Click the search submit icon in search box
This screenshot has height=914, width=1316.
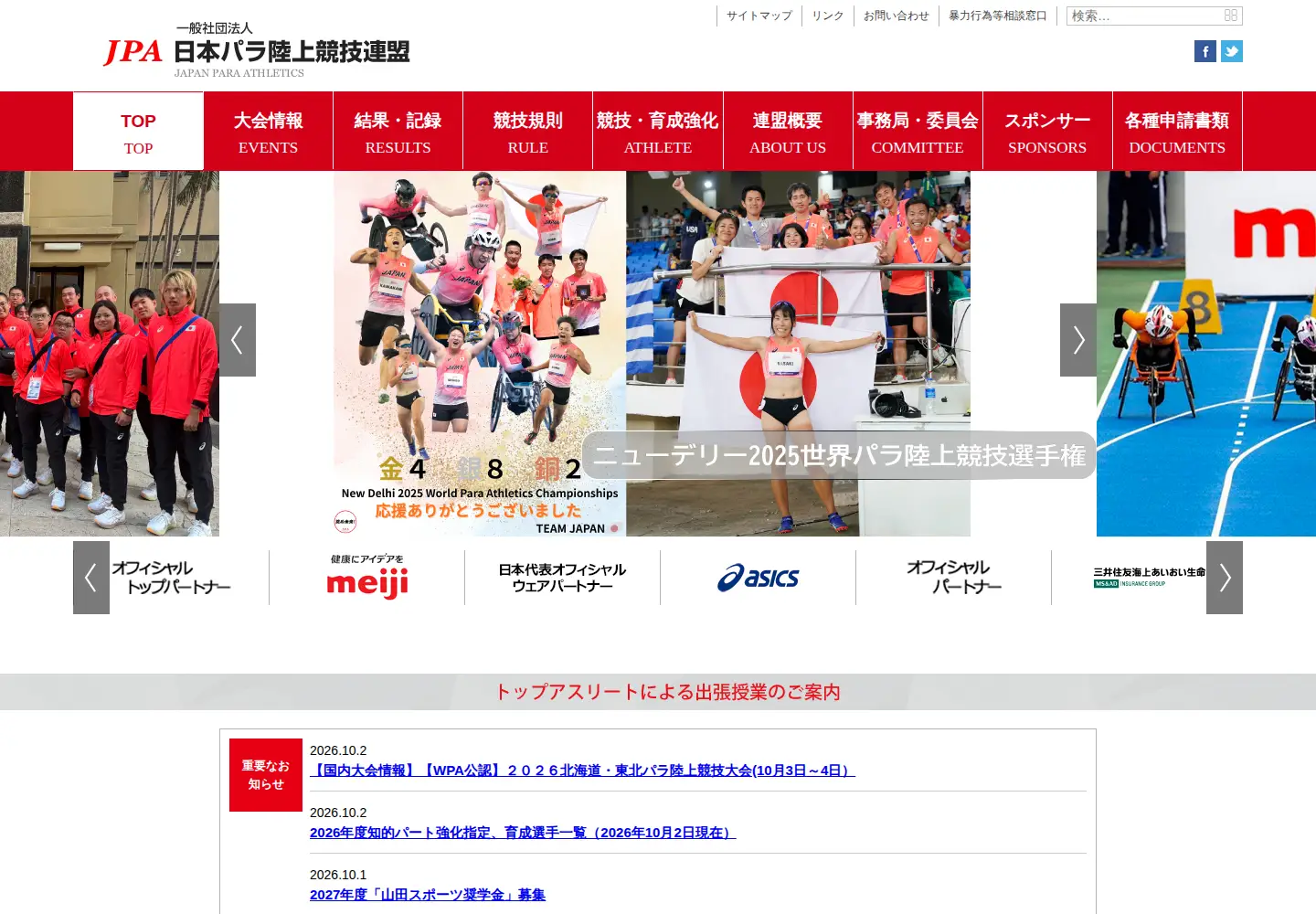(1231, 16)
